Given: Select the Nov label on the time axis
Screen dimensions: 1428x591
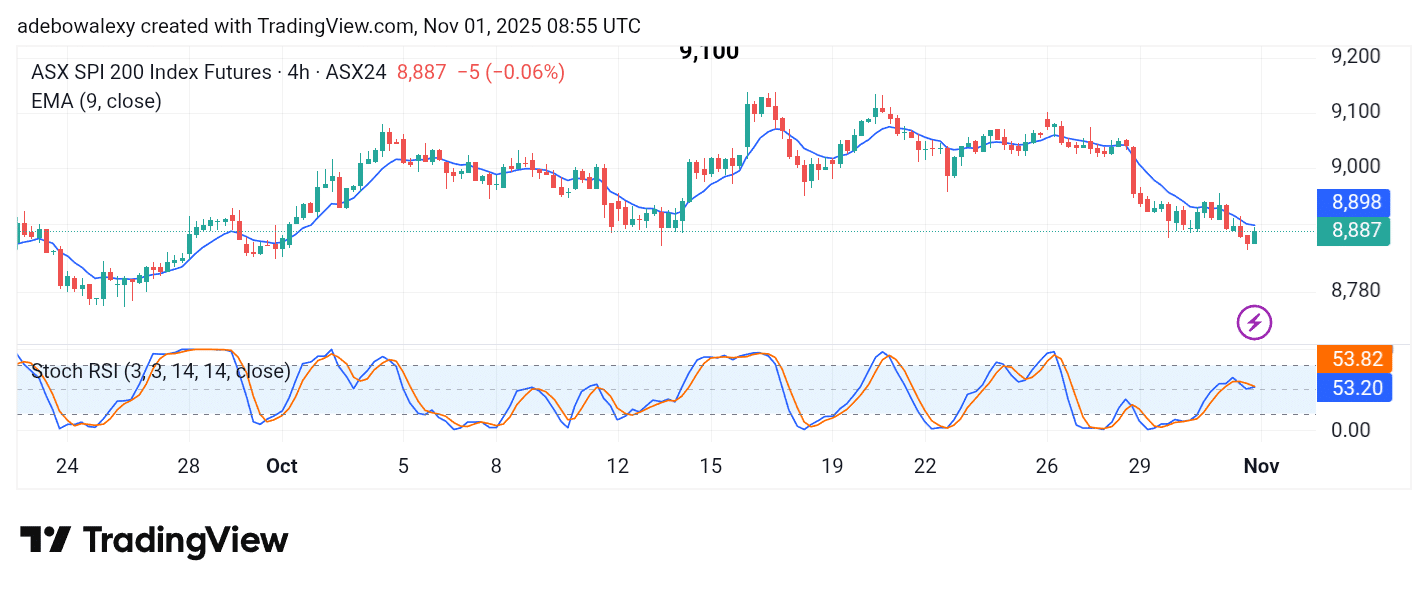Looking at the screenshot, I should click(1261, 466).
